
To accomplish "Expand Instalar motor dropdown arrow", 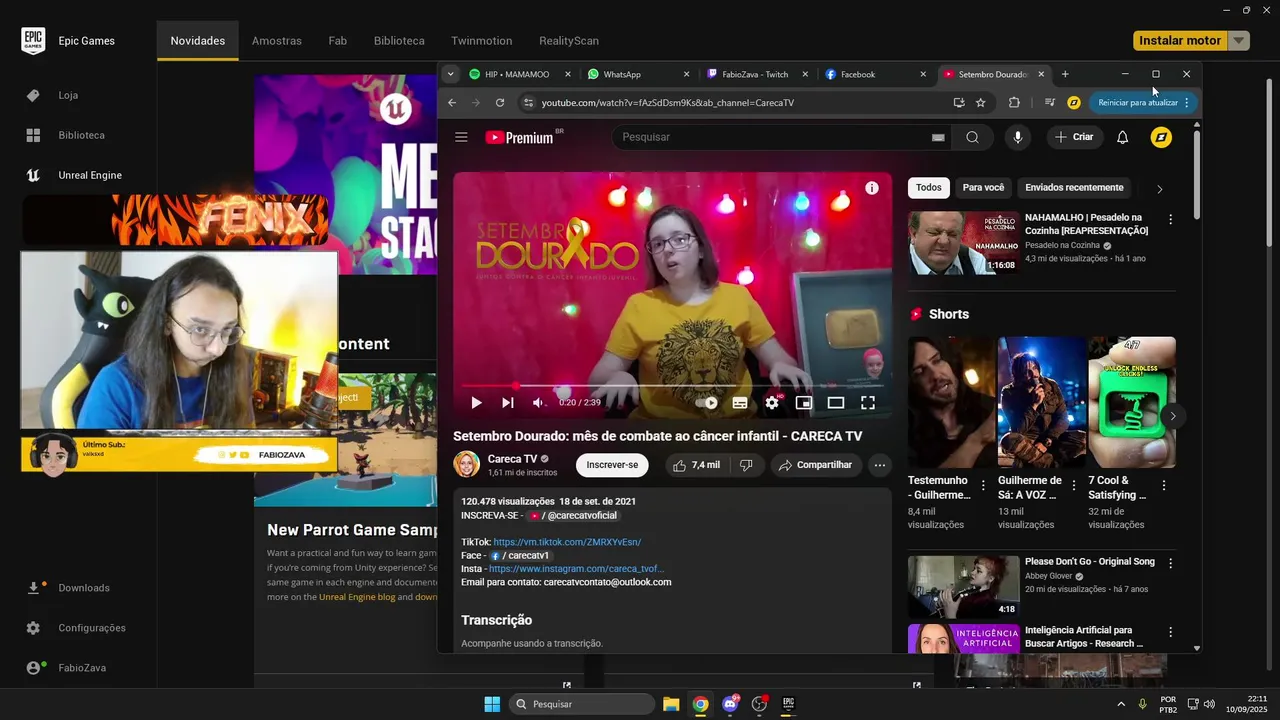I will click(1239, 41).
